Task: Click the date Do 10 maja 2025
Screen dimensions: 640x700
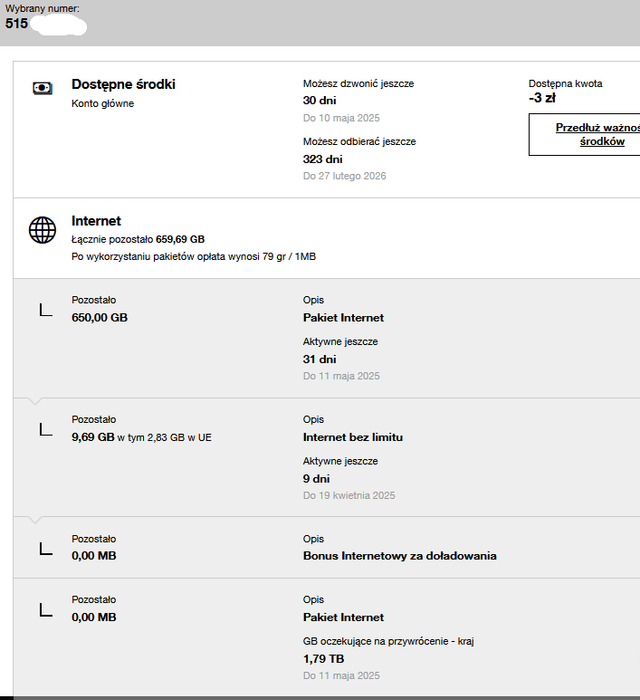Action: tap(340, 118)
